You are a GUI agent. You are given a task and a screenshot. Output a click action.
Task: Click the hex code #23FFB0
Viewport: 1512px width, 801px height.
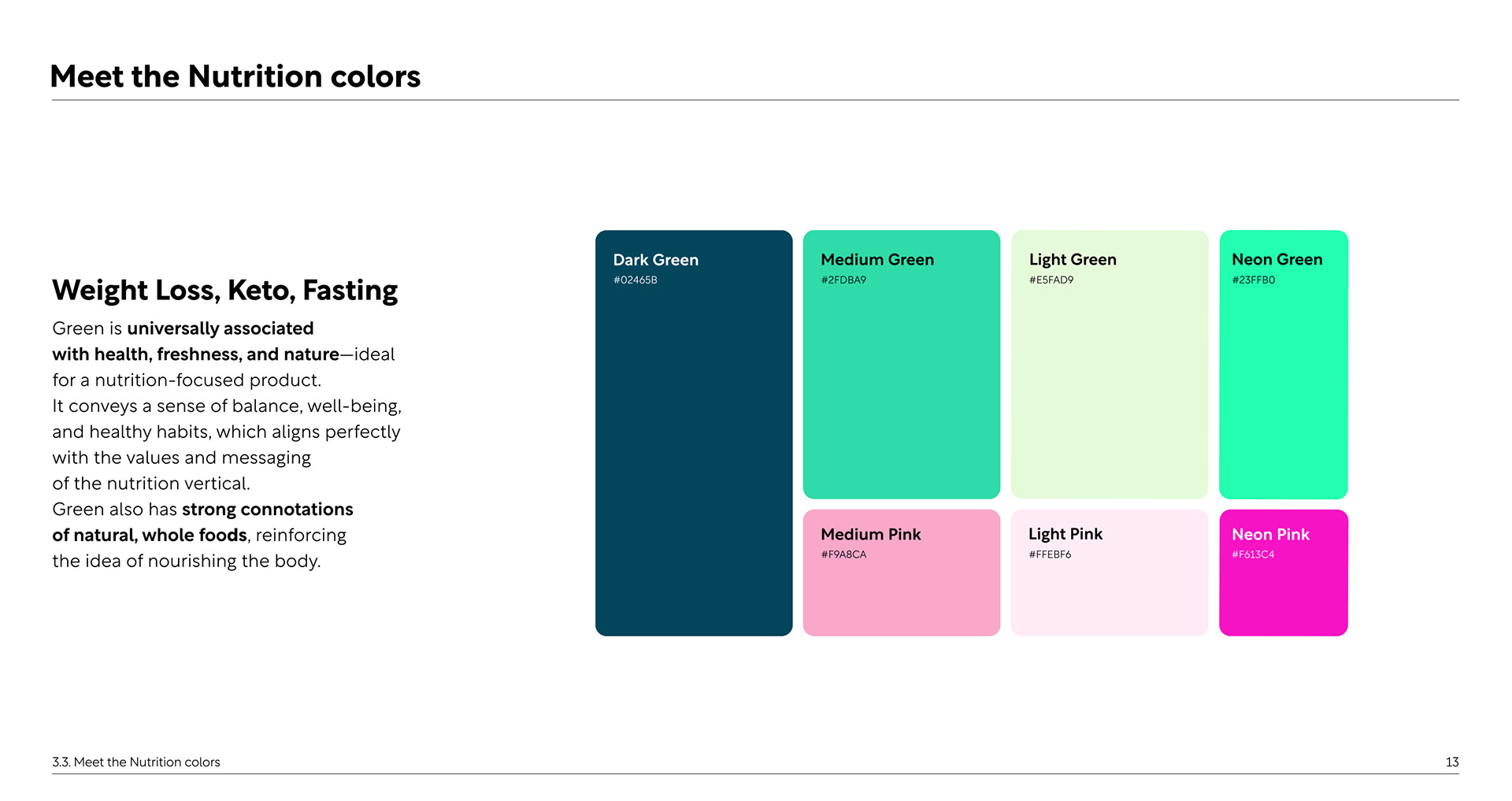point(1254,280)
